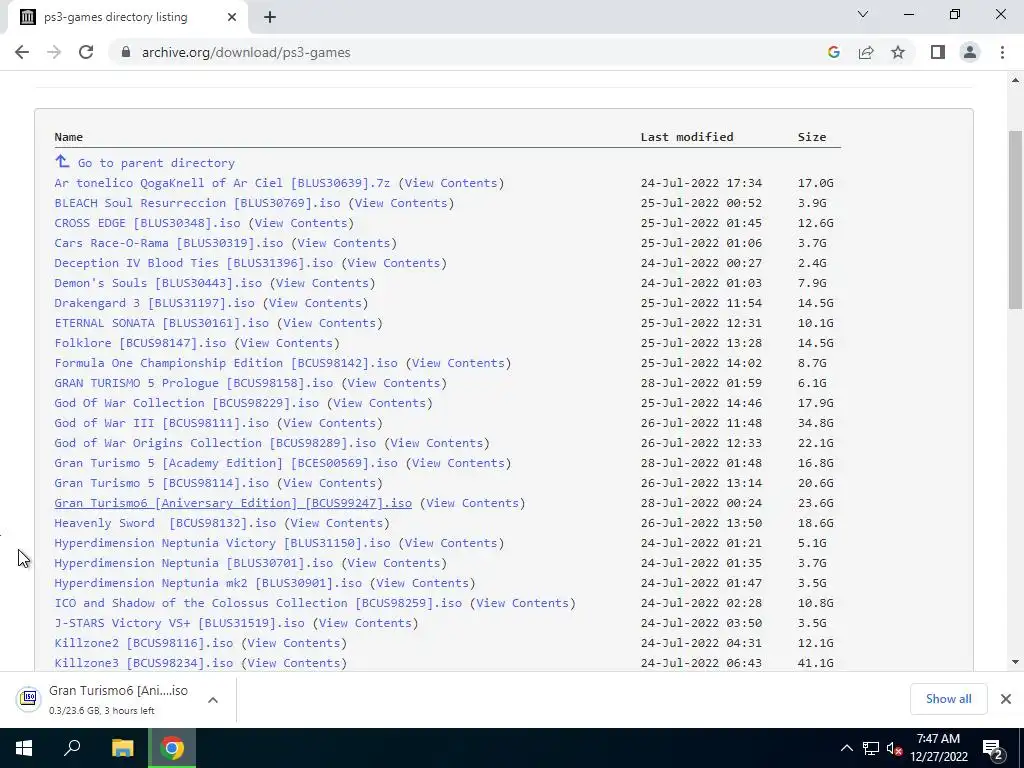
Task: Open Formula One Championship Edition link
Action: click(x=226, y=363)
